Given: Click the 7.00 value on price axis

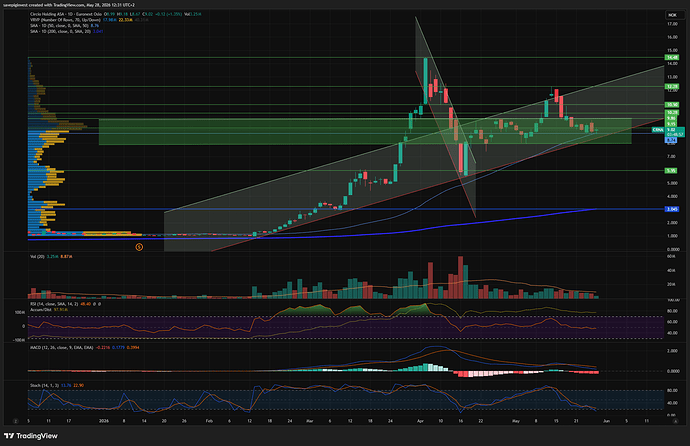Looking at the screenshot, I should (x=672, y=157).
